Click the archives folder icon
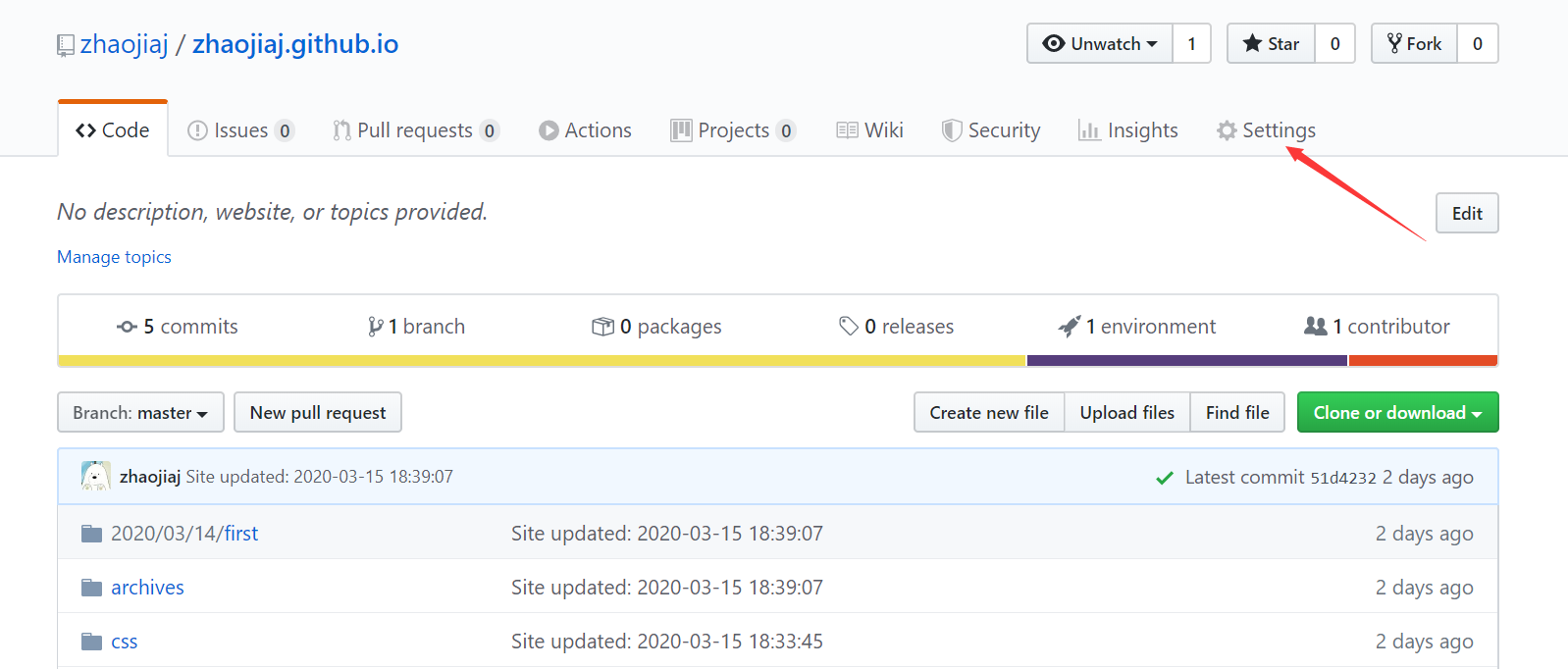1568x669 pixels. (91, 588)
